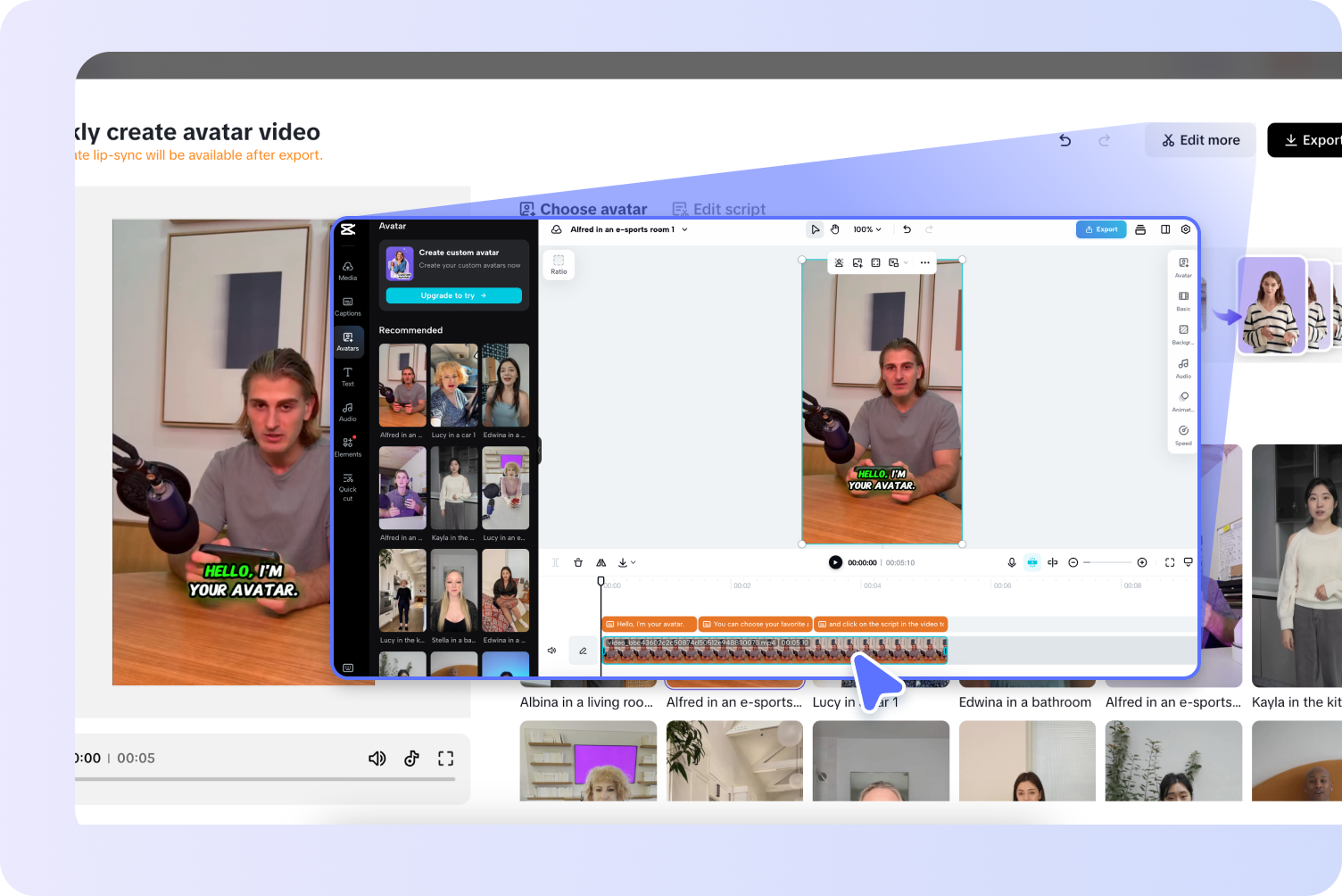Open the Elements panel
This screenshot has height=896, width=1342.
pyautogui.click(x=348, y=447)
